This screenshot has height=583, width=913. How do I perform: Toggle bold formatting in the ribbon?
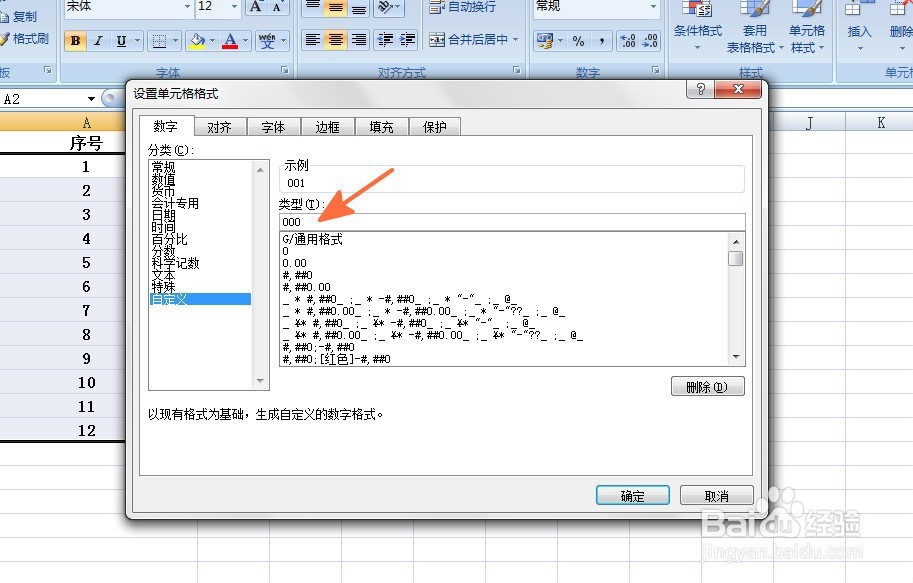click(75, 41)
